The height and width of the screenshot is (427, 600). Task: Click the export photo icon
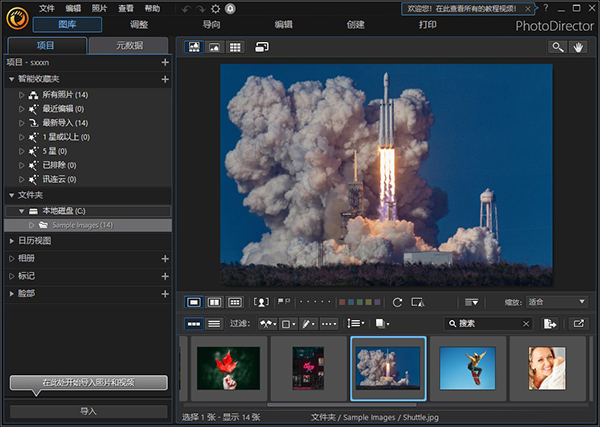pos(550,324)
